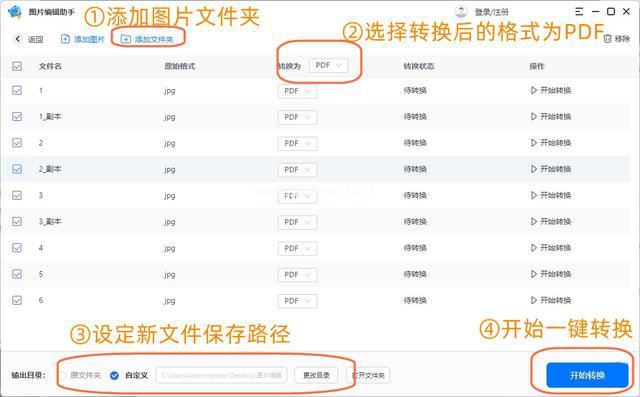
Task: Click the 开始转换 blue button
Action: 587,375
